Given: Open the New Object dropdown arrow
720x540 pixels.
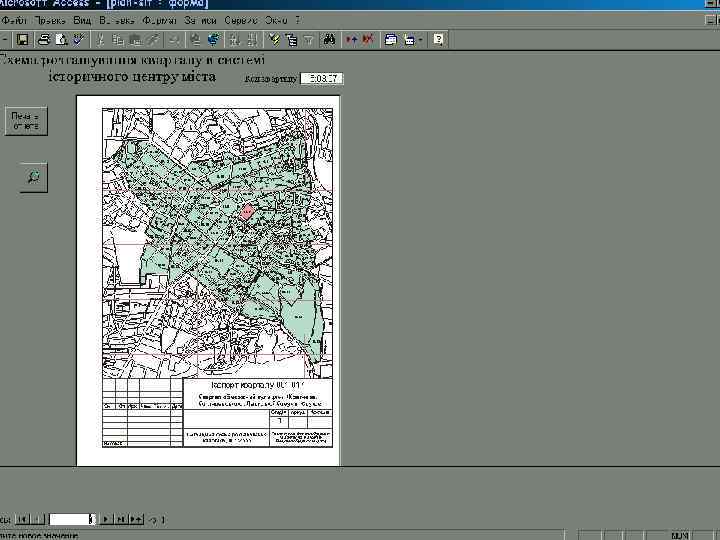Looking at the screenshot, I should (421, 39).
